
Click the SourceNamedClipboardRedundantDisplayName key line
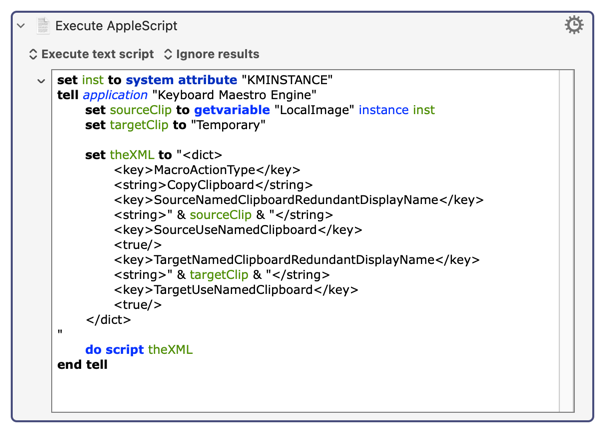299,200
